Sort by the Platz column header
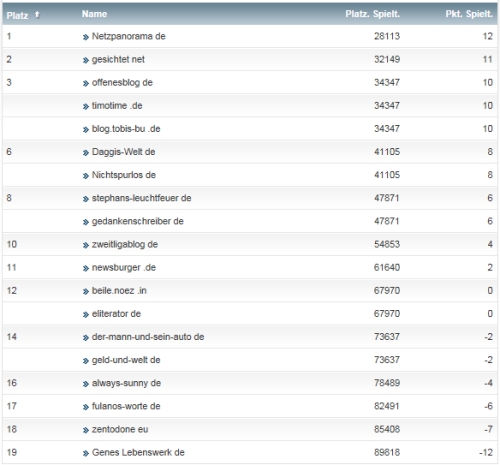Image resolution: width=500 pixels, height=465 pixels. point(17,15)
